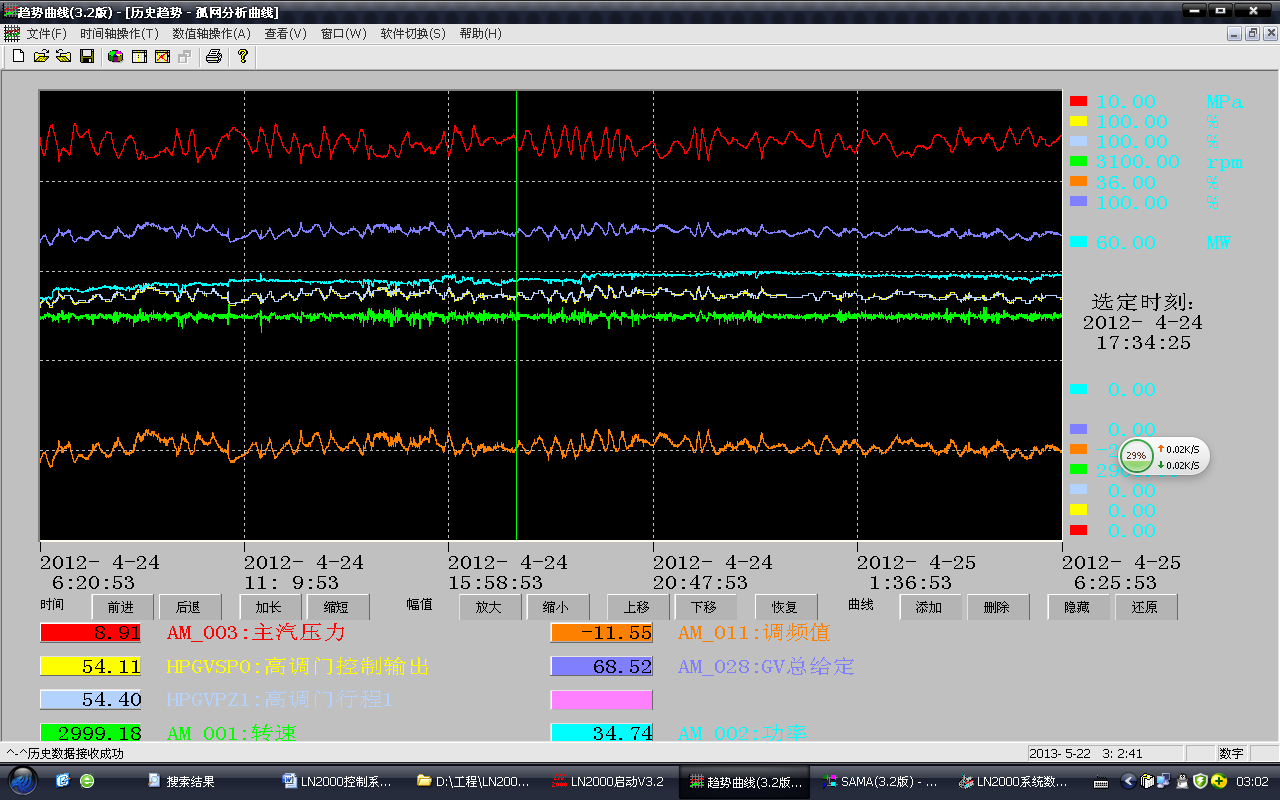Expand hidden system tray icons arrow

(1129, 781)
